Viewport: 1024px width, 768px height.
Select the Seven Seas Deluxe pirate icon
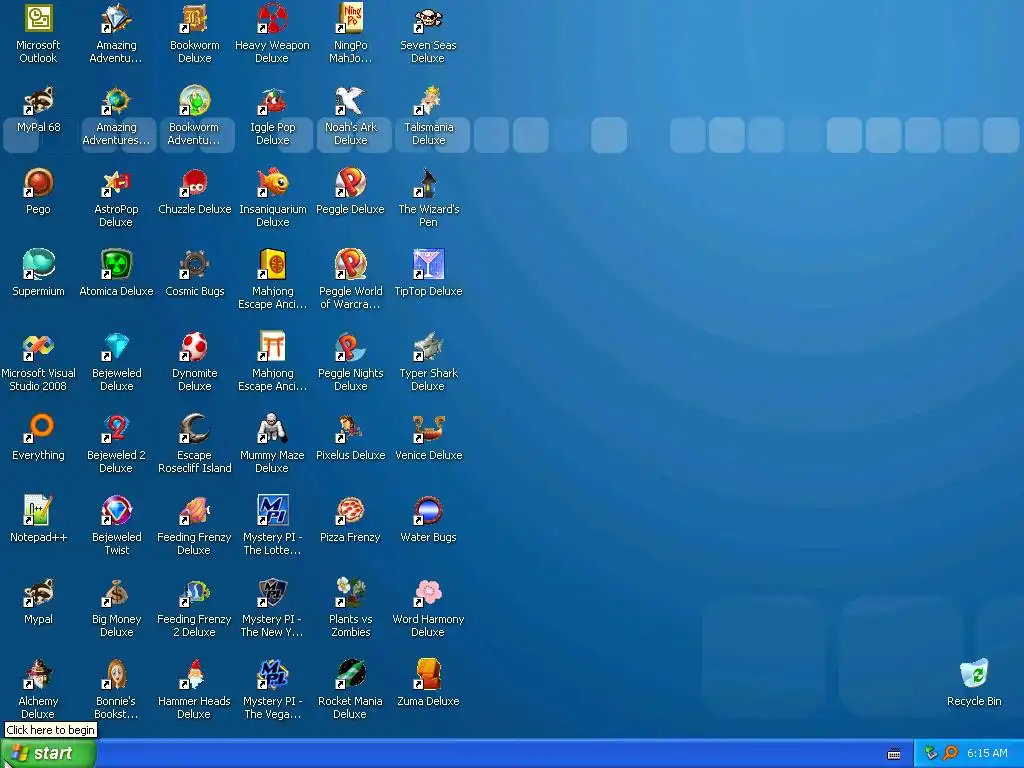pyautogui.click(x=428, y=18)
